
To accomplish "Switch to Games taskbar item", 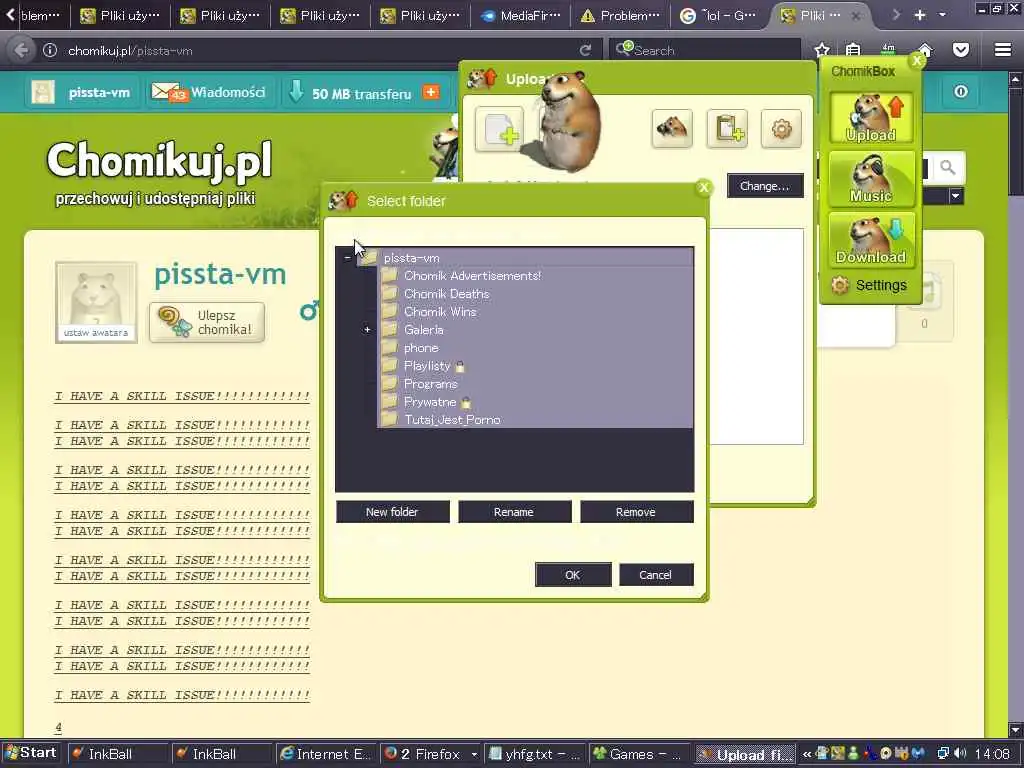I will (639, 754).
